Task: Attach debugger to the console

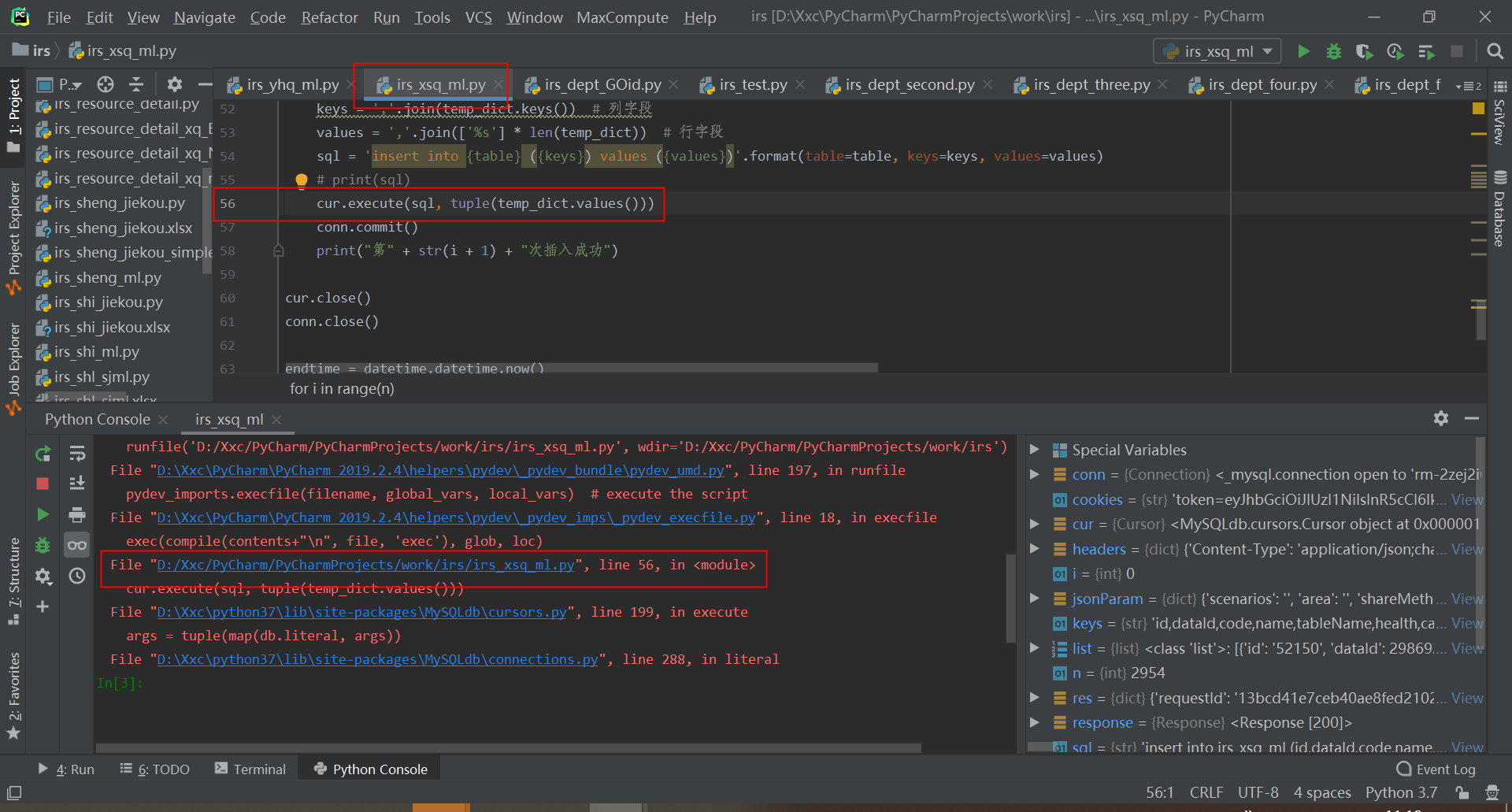Action: pyautogui.click(x=43, y=545)
